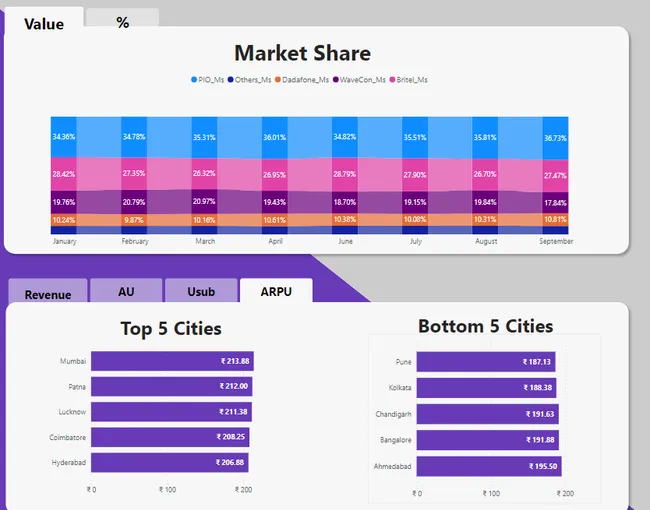
Task: Click the Others_Ms legend color dot
Action: (x=230, y=80)
